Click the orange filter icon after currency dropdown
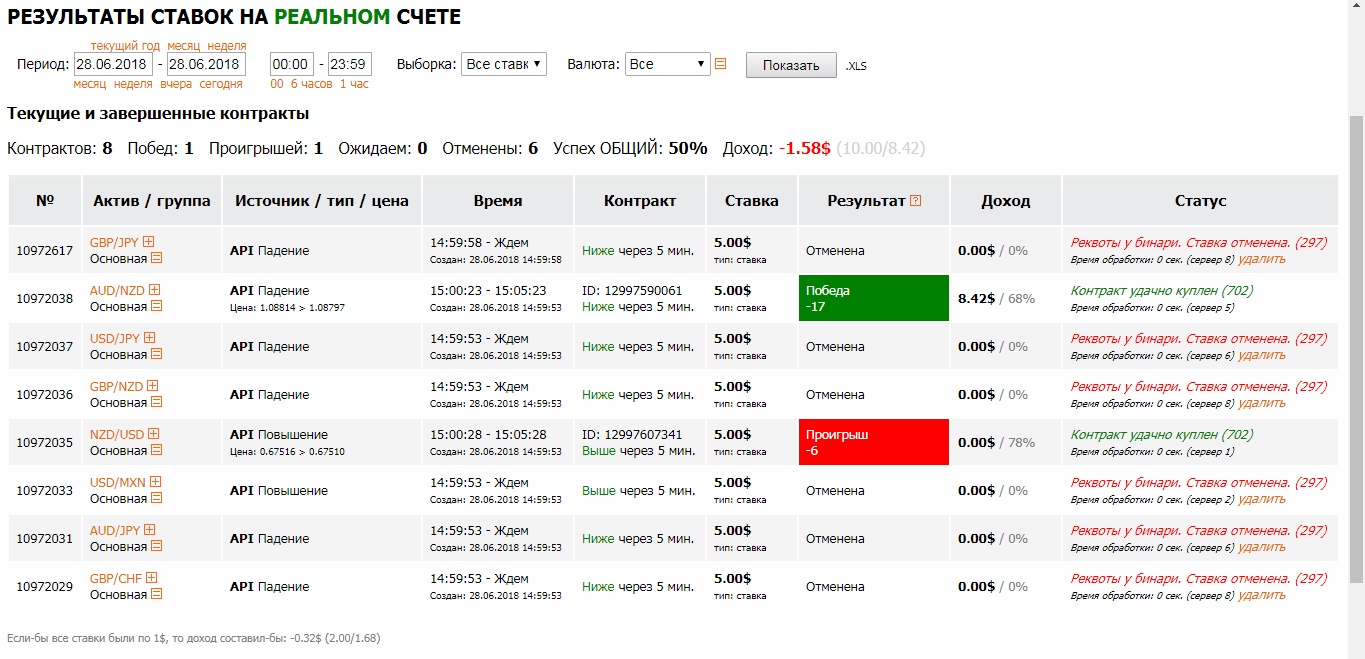 coord(721,64)
